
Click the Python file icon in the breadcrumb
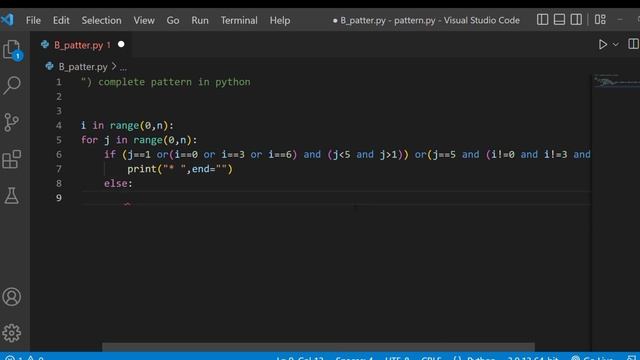pos(49,66)
